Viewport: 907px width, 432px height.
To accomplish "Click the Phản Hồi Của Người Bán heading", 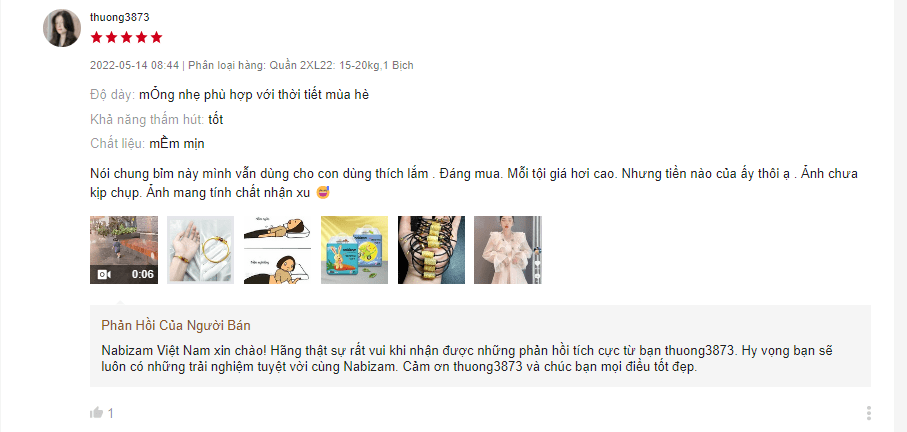I will [x=176, y=326].
